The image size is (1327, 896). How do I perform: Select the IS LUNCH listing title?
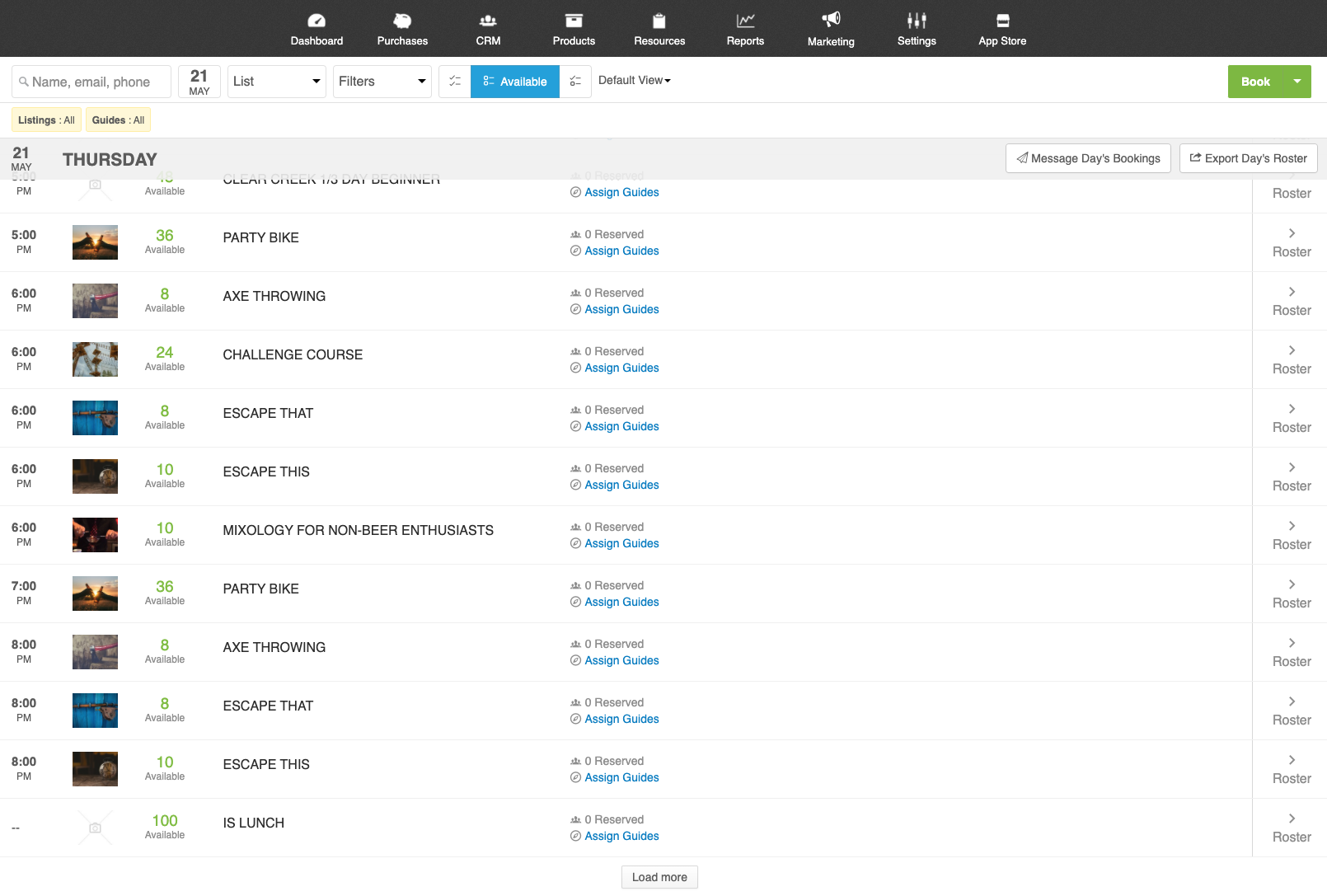(253, 823)
